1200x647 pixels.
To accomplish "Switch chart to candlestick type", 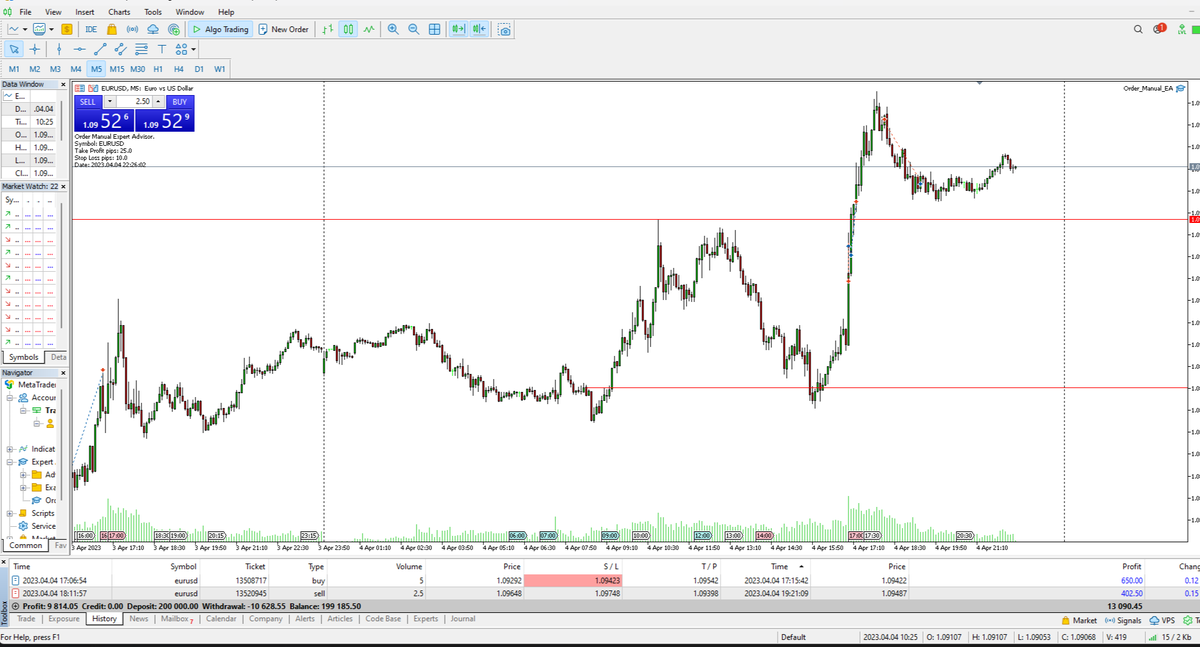I will pos(349,29).
